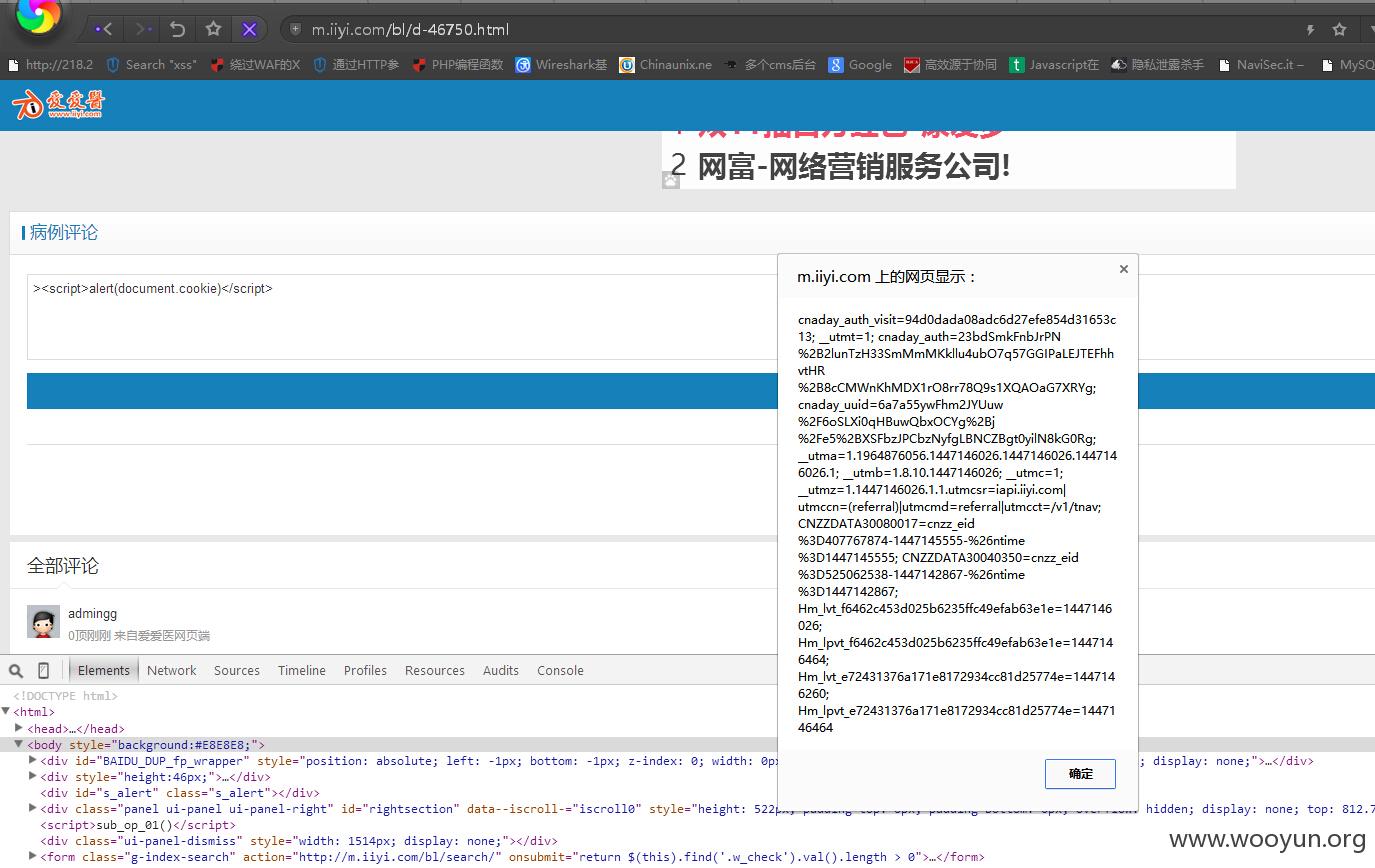The image size is (1375, 868).
Task: Click the browser forward arrow button
Action: (x=142, y=29)
